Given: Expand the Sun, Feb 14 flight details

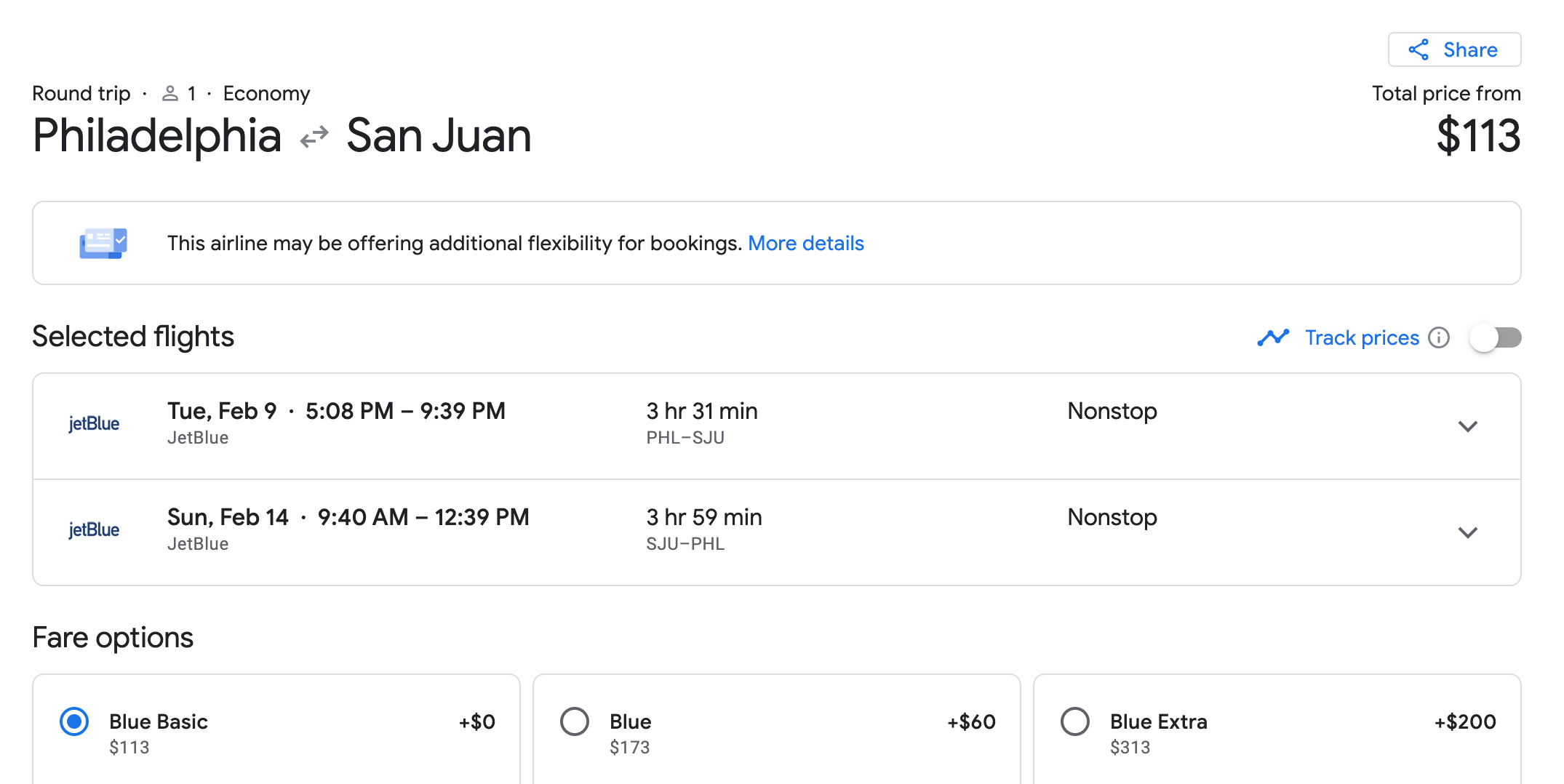Looking at the screenshot, I should pyautogui.click(x=1468, y=532).
